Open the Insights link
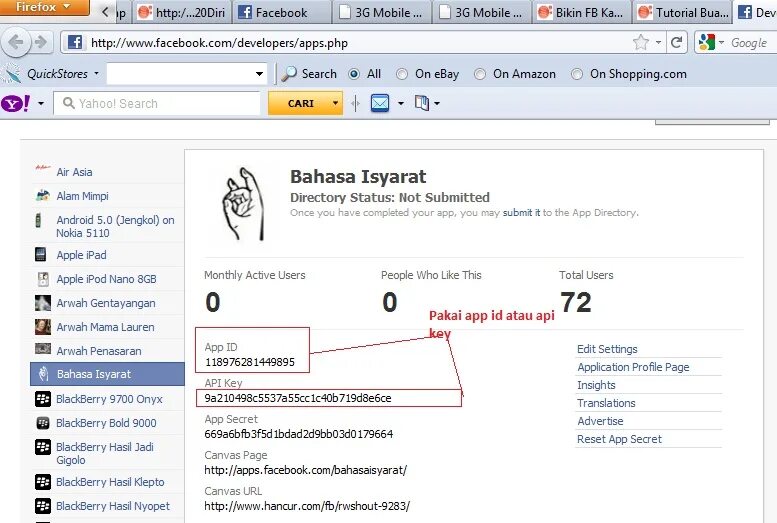 point(596,385)
